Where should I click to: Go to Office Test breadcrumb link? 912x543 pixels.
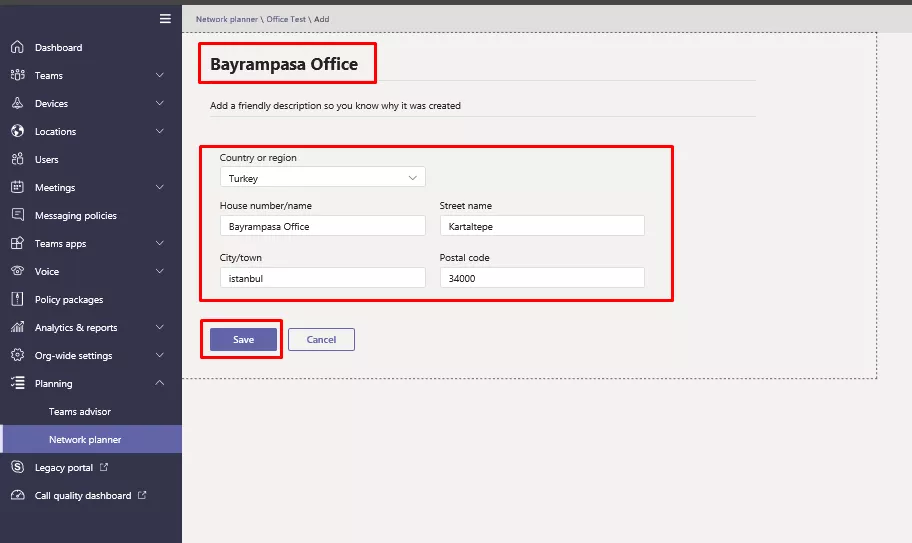[x=285, y=19]
